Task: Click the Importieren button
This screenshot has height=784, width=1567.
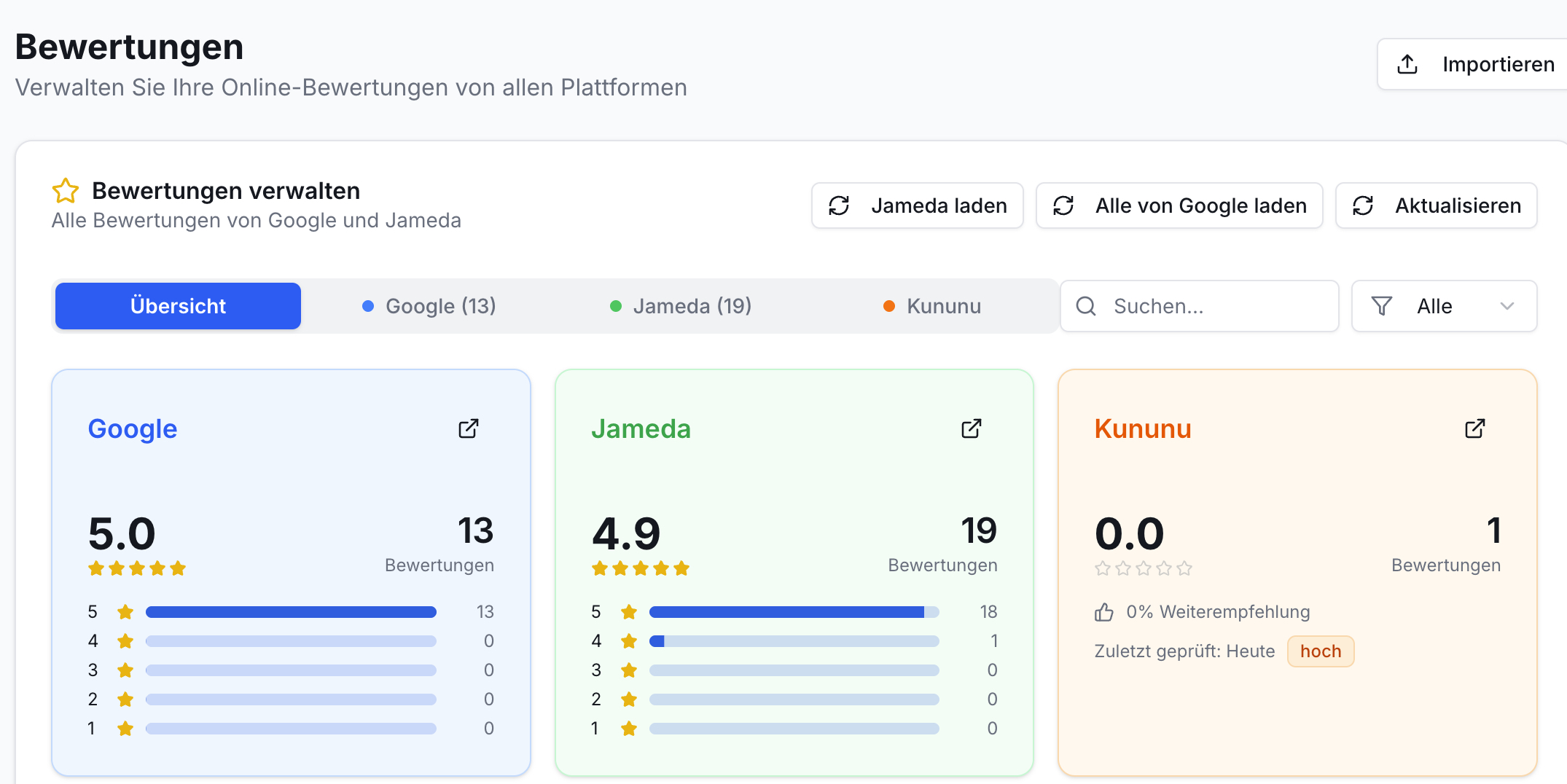Action: (1472, 64)
